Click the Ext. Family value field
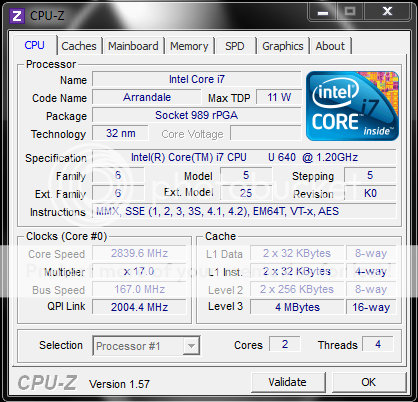 118,193
